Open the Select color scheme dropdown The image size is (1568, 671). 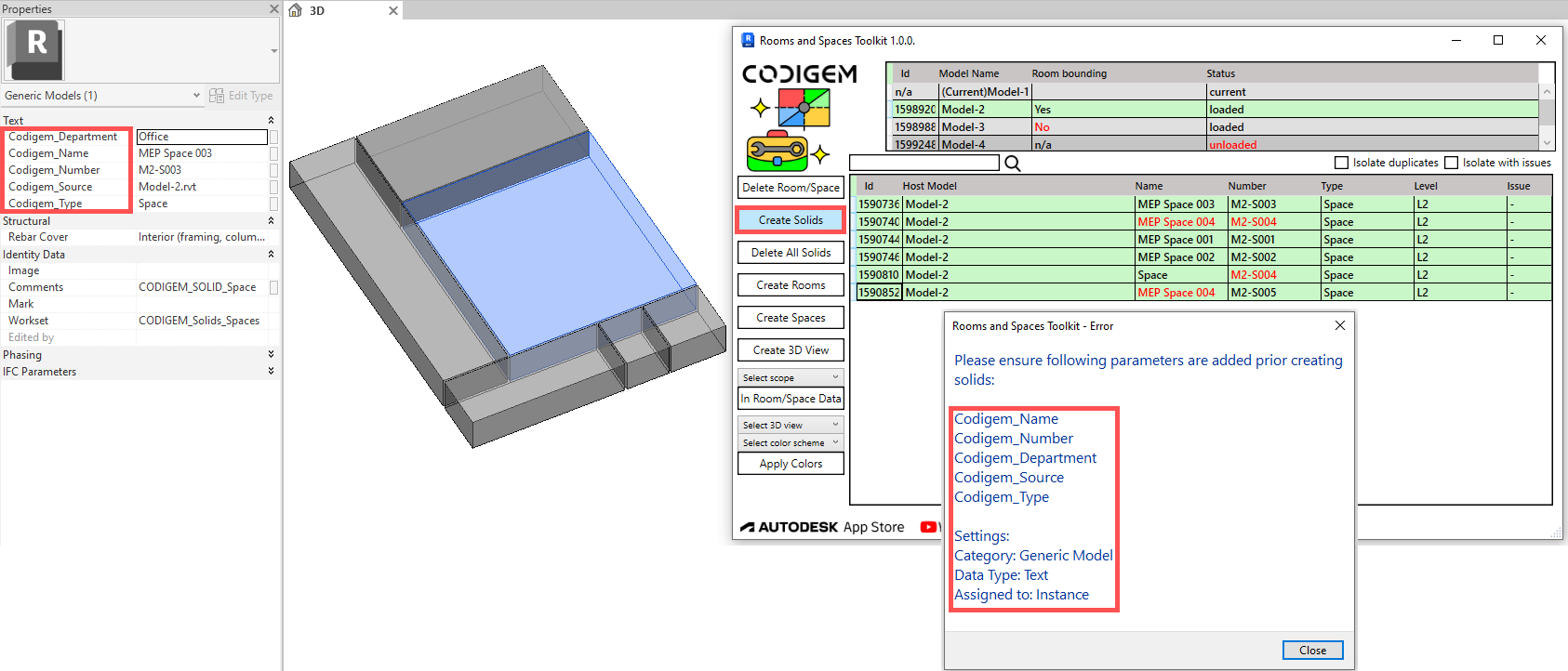point(791,442)
